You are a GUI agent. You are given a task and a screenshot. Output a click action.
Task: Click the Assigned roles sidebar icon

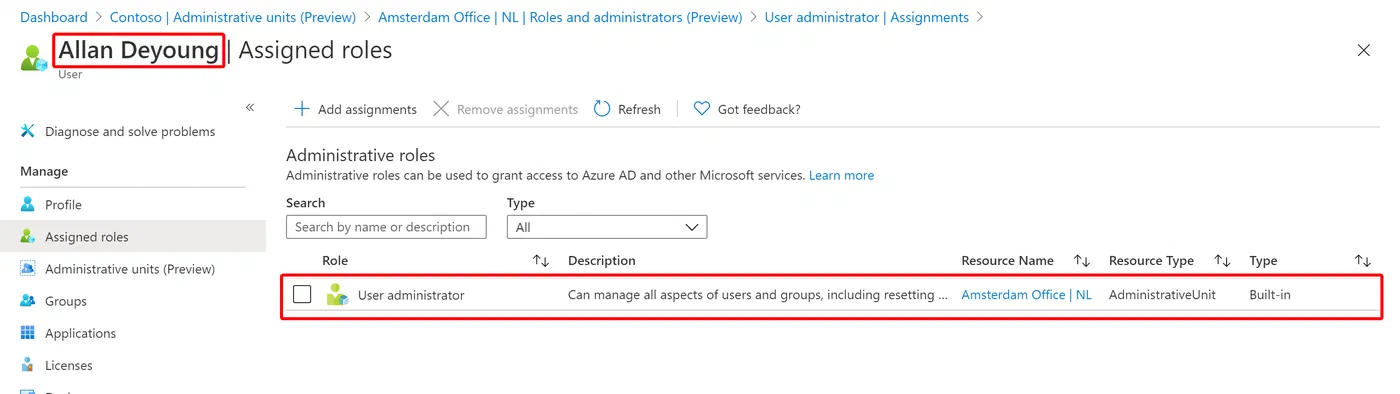point(27,237)
